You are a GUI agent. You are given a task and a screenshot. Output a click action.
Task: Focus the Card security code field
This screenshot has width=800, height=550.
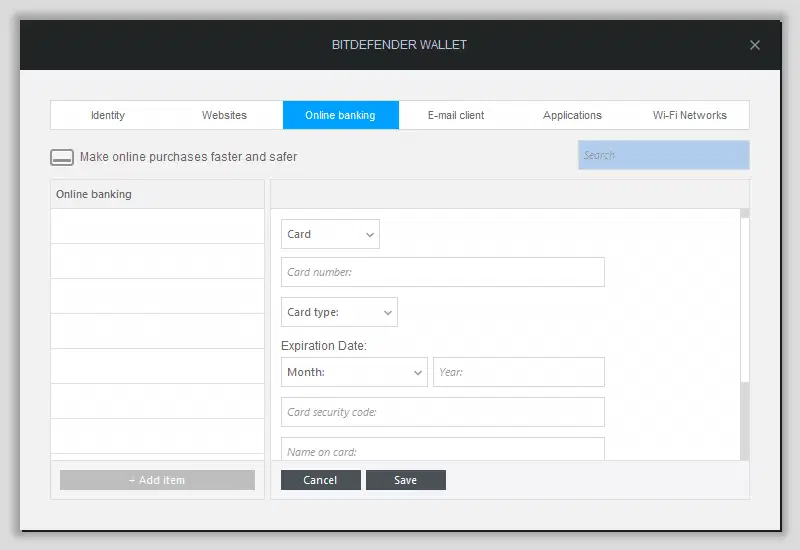point(442,412)
